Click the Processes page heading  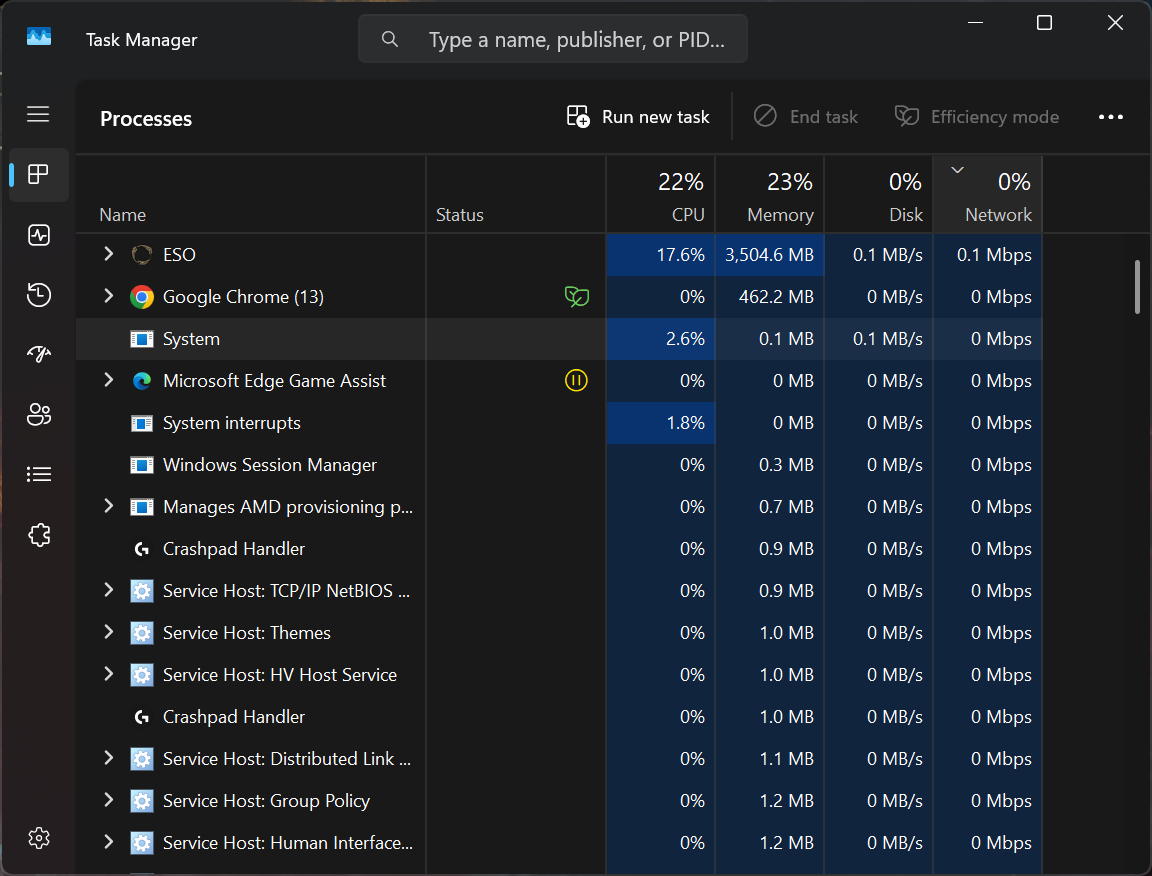pos(145,118)
